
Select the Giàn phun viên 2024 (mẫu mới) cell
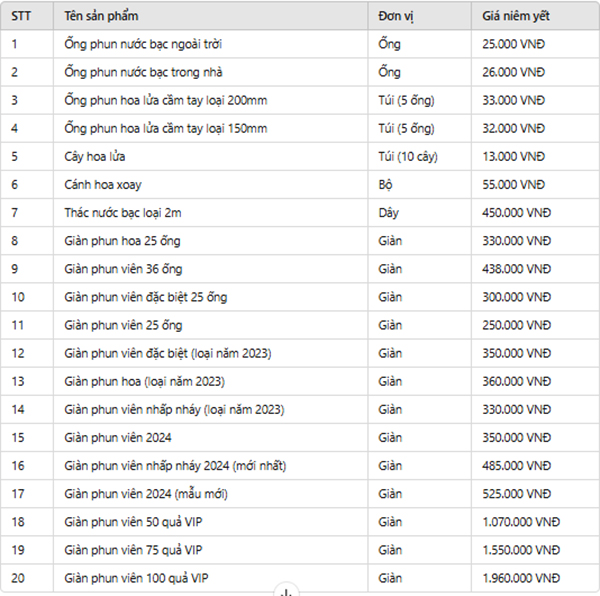point(147,494)
